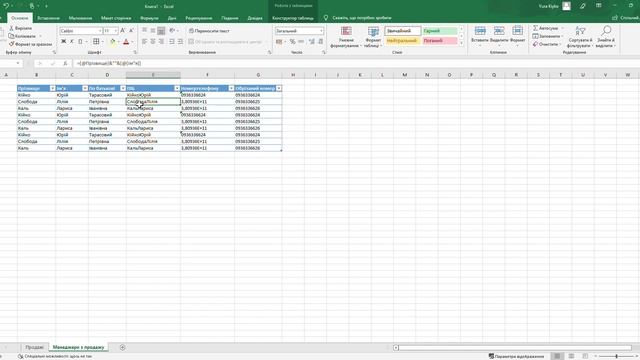Viewport: 640px width, 360px height.
Task: Apply the yellow fill color bucket
Action: [x=113, y=42]
